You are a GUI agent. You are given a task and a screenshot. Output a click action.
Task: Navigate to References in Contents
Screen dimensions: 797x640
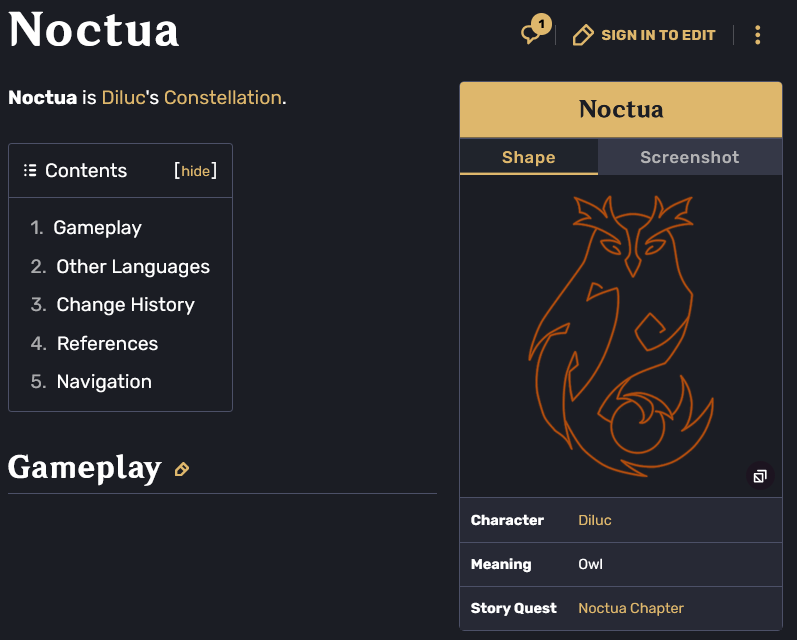107,343
